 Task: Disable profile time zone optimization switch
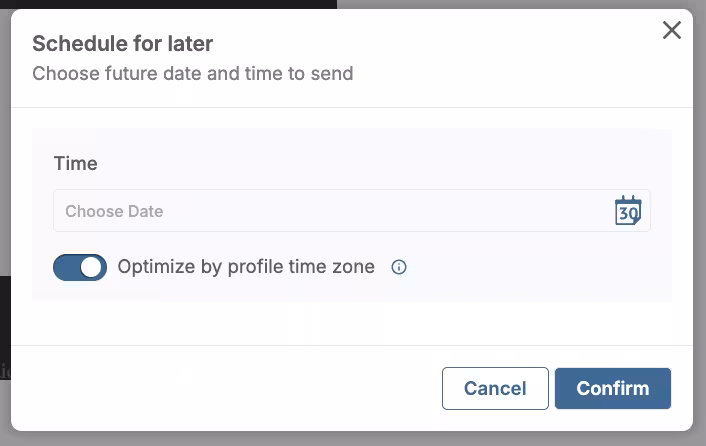pyautogui.click(x=80, y=267)
